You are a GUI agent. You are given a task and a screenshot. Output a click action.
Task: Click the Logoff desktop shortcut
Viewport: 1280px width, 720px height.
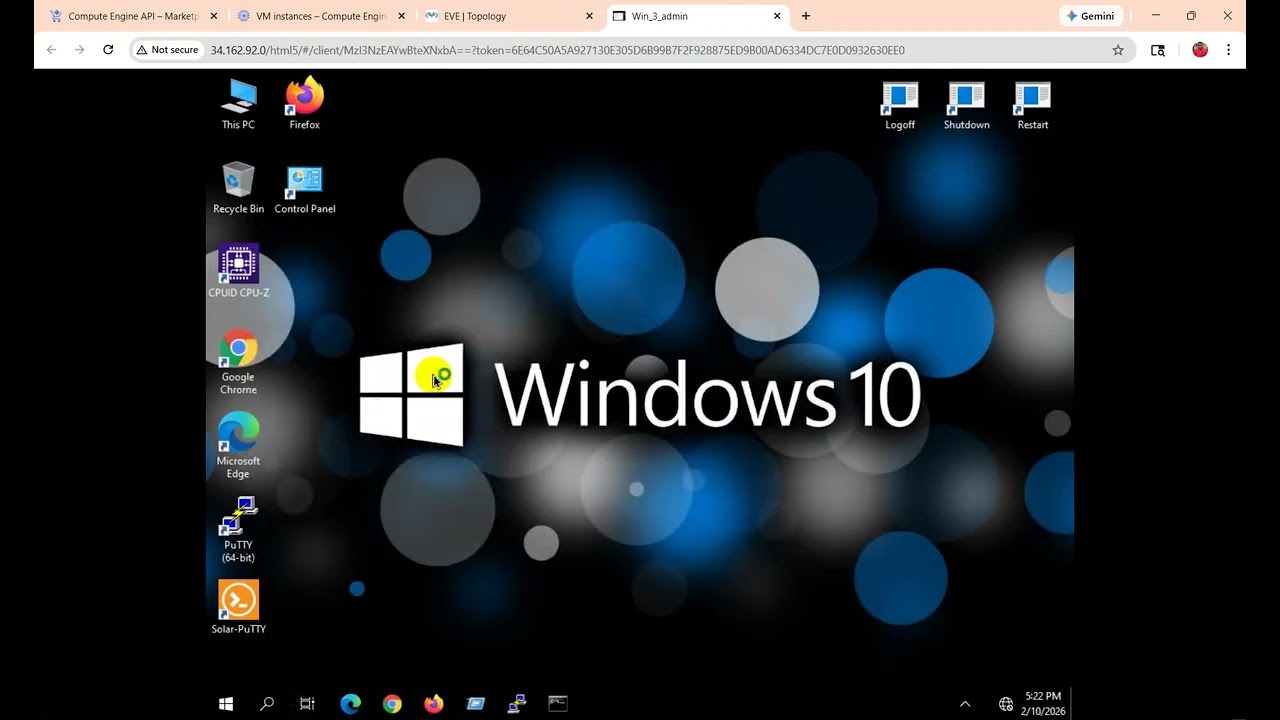pyautogui.click(x=900, y=106)
